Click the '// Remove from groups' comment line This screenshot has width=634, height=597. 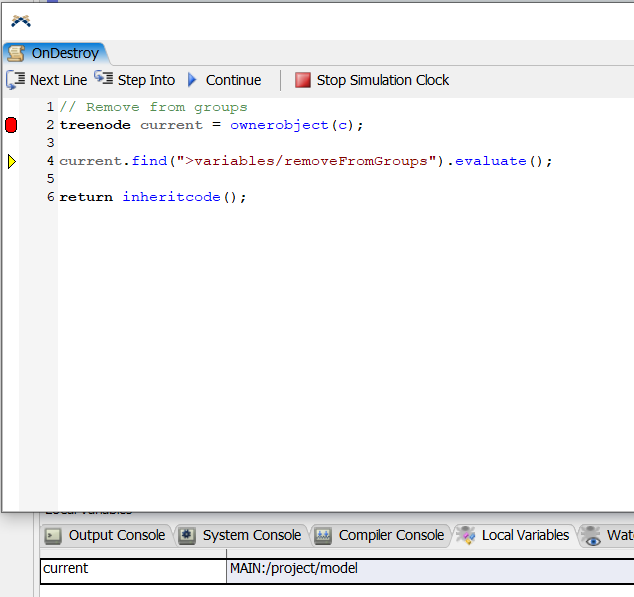pos(153,107)
